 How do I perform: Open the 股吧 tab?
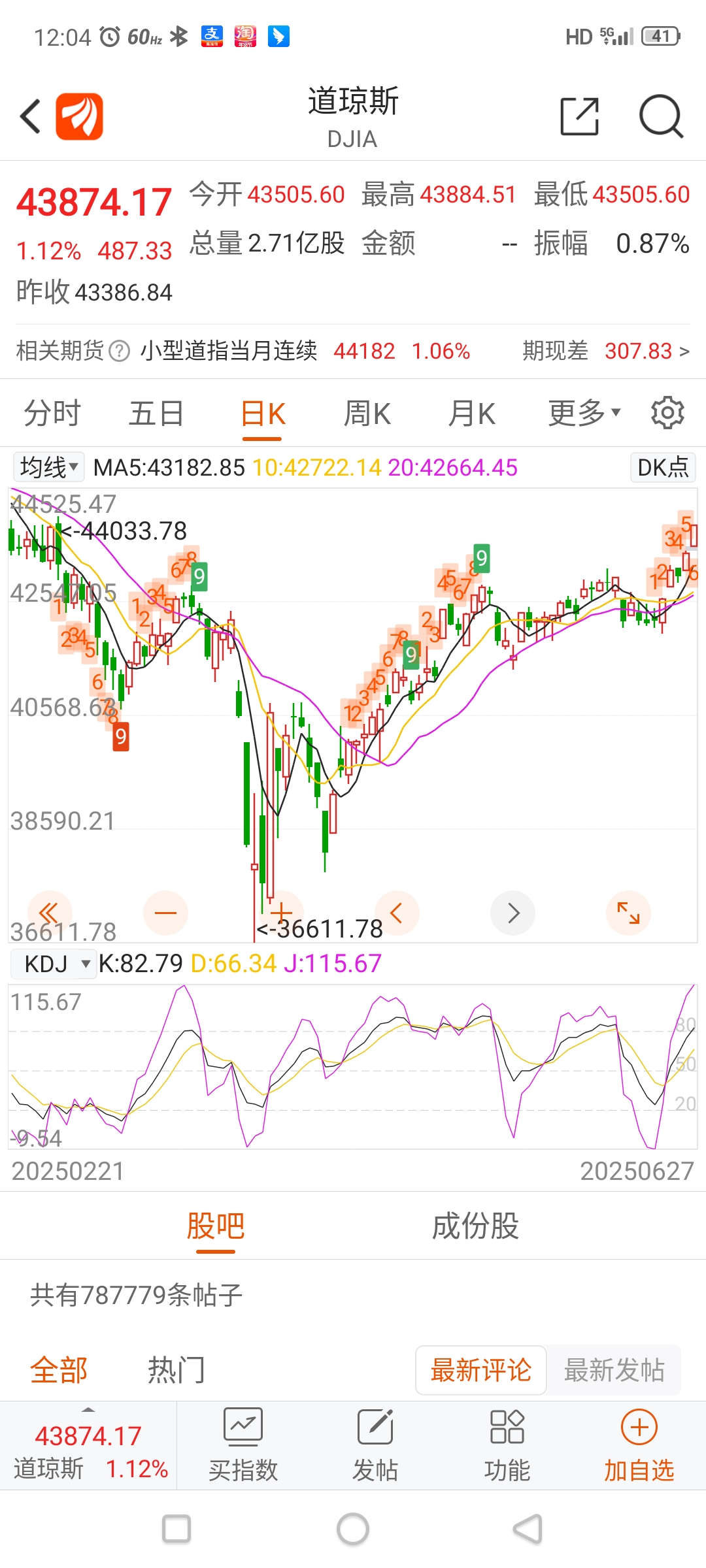216,1226
